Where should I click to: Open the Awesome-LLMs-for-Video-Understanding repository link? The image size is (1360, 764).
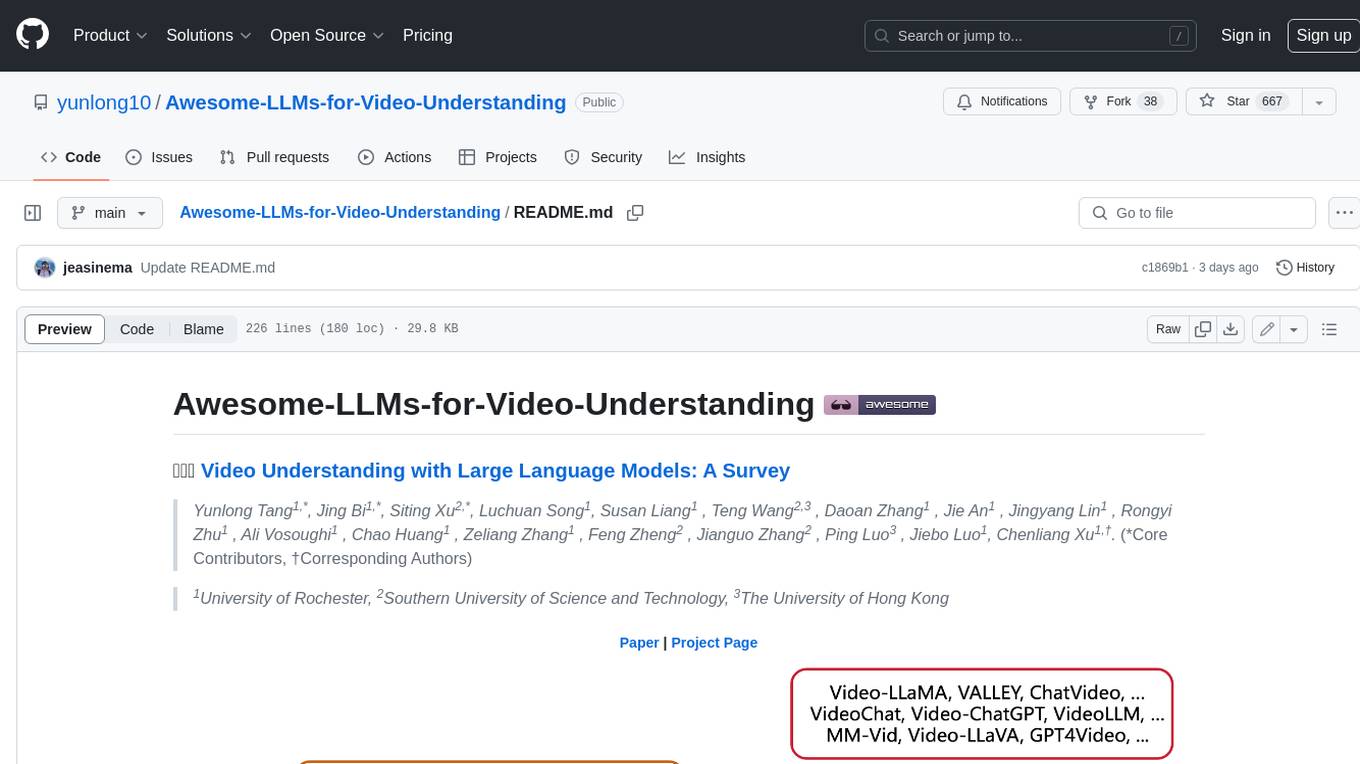pyautogui.click(x=365, y=102)
